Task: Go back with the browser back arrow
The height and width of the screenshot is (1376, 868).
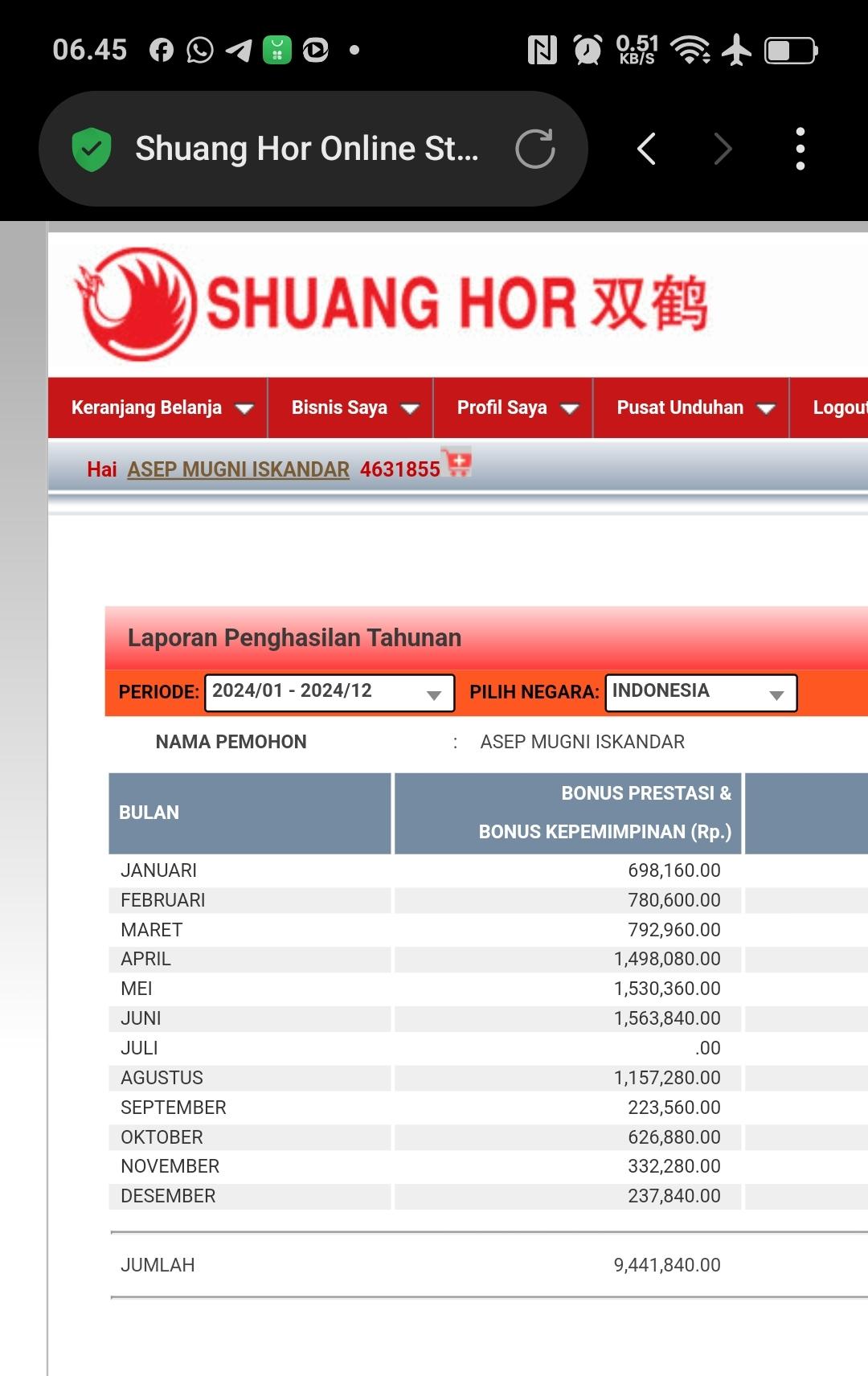Action: click(x=647, y=149)
